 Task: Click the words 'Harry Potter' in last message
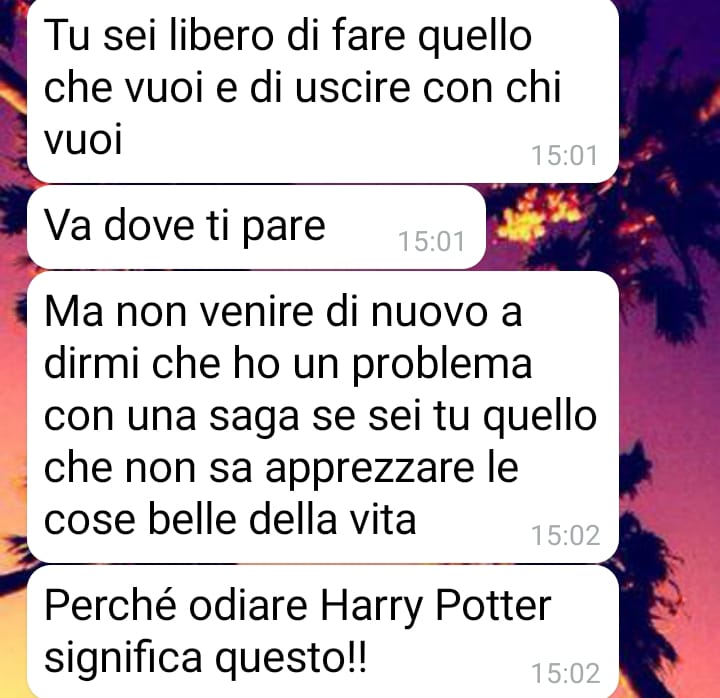(x=435, y=608)
